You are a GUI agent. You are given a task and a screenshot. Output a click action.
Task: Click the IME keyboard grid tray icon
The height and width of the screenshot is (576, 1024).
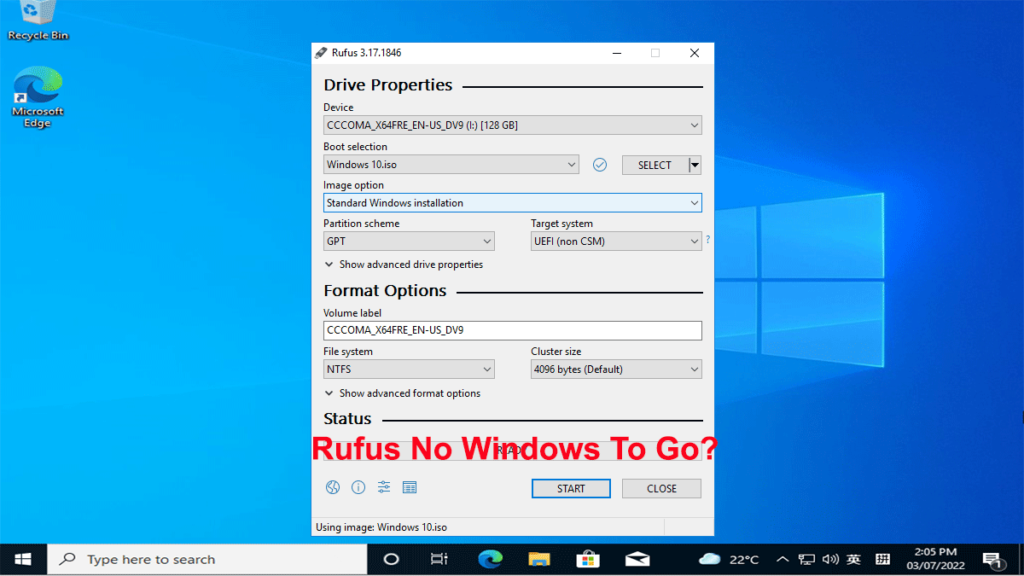click(x=883, y=560)
